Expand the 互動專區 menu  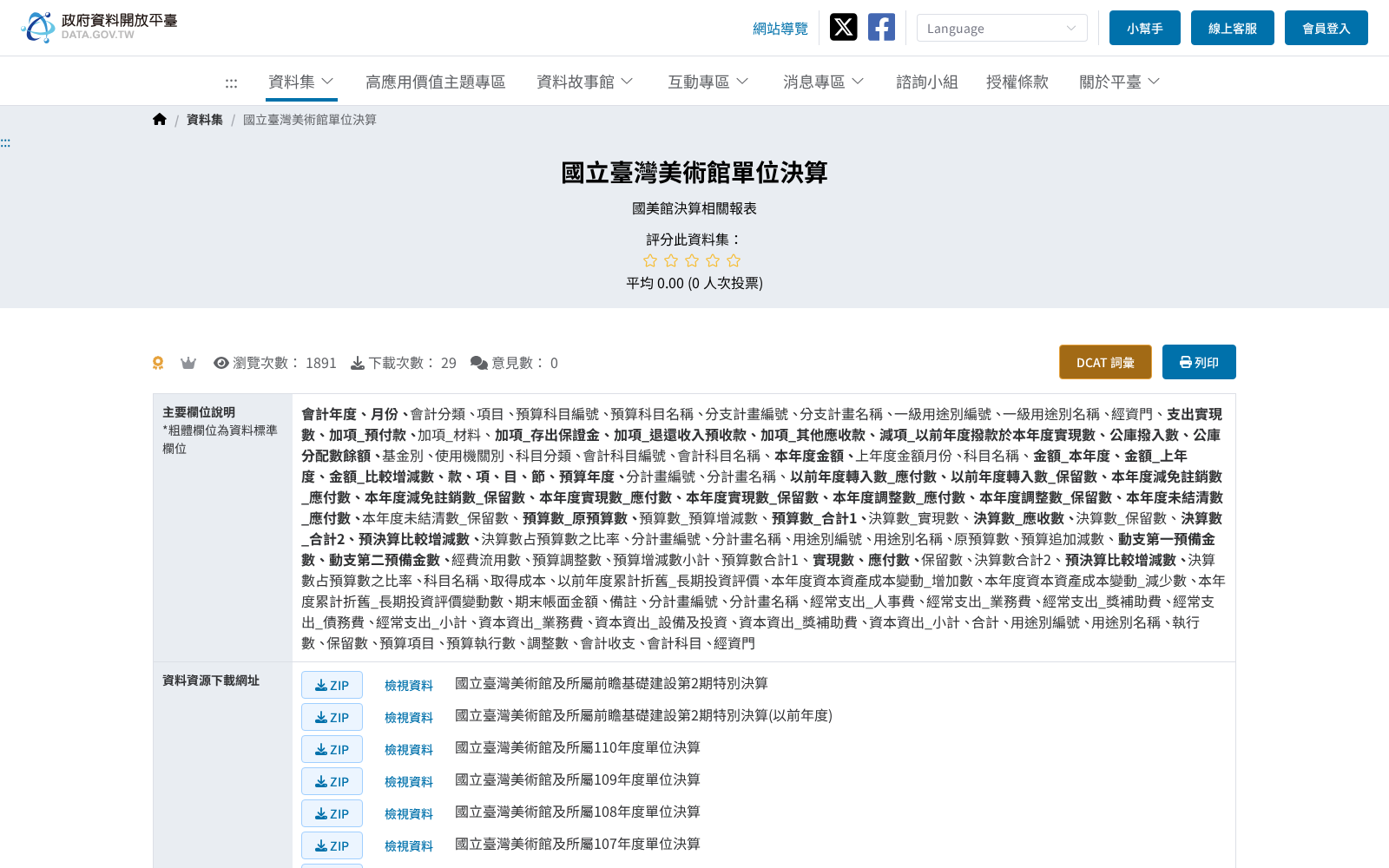point(708,82)
